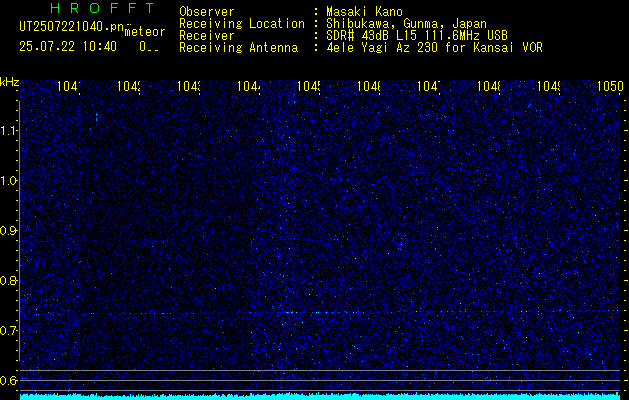This screenshot has height=400, width=629.
Task: Click the 'kHz' axis unit label
Action: click(x=10, y=82)
